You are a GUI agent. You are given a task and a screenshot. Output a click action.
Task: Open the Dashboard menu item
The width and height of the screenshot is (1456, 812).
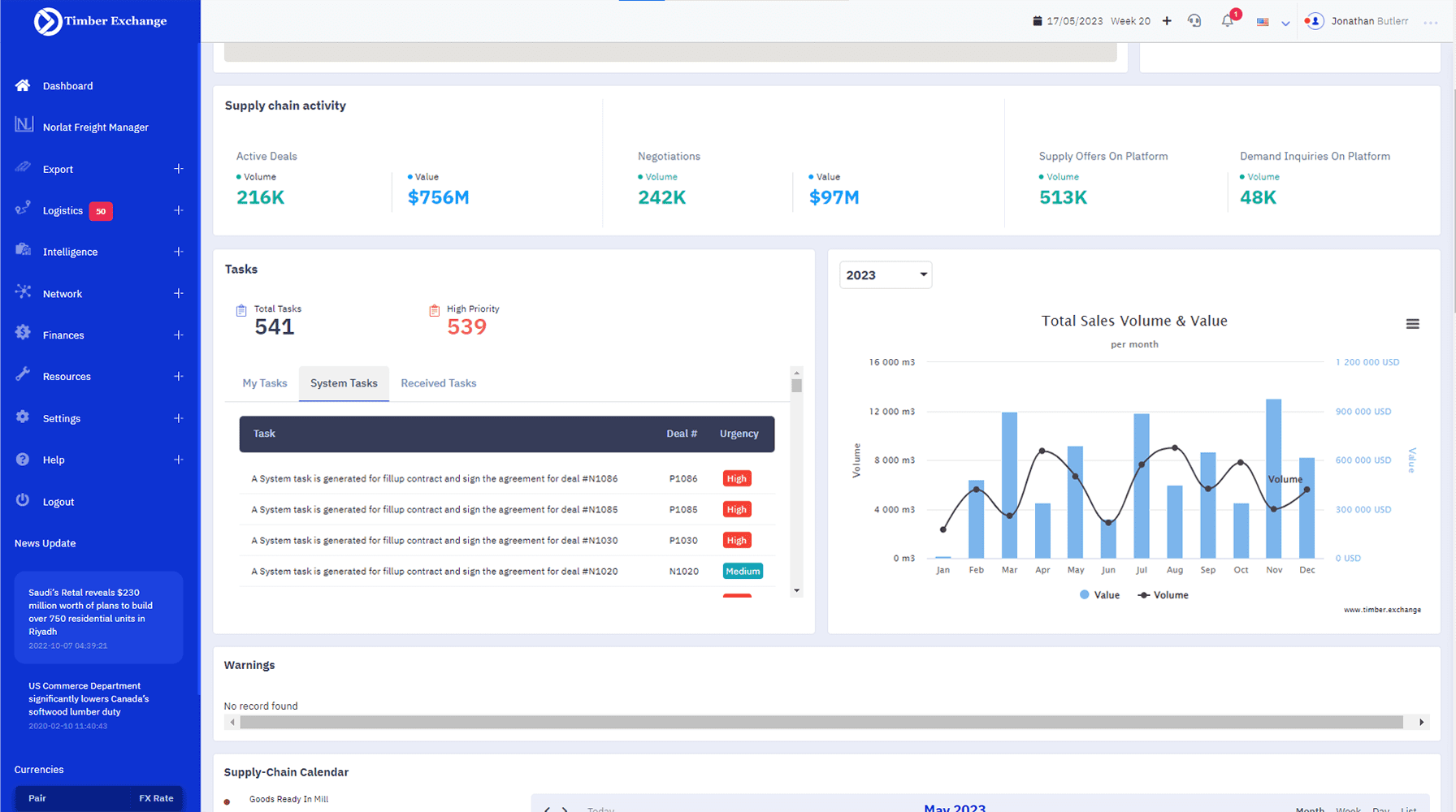click(68, 85)
